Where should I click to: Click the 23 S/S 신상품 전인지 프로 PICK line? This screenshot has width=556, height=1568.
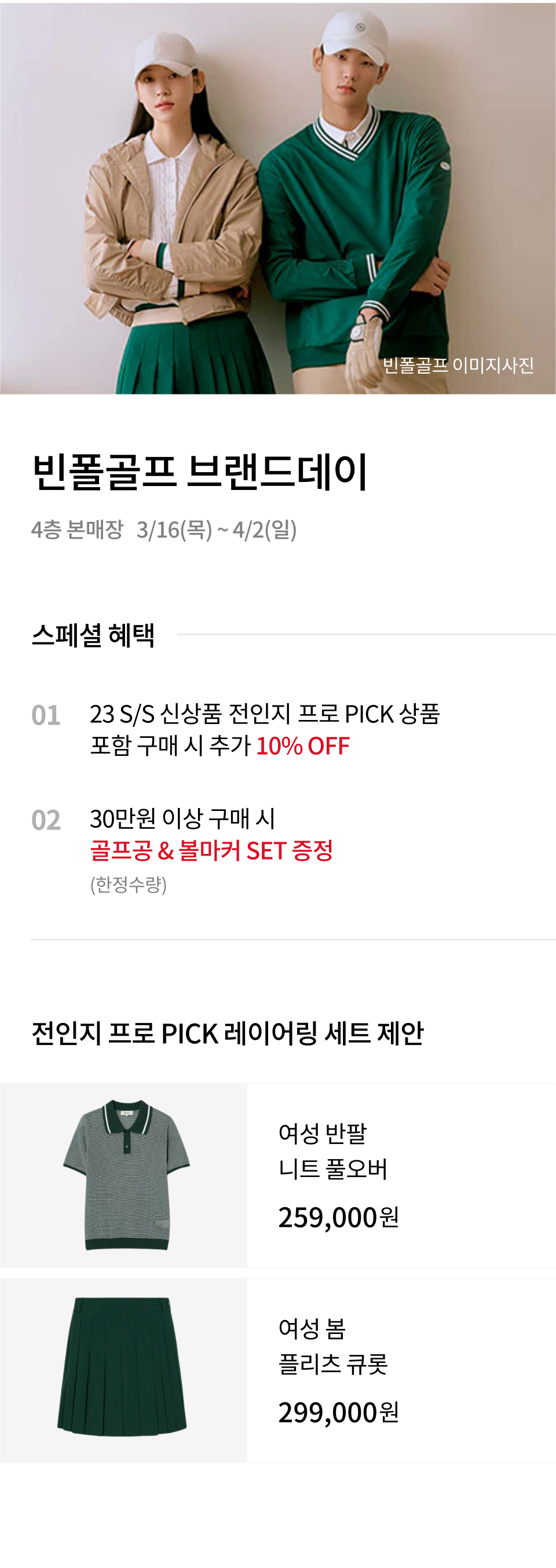coord(265,714)
